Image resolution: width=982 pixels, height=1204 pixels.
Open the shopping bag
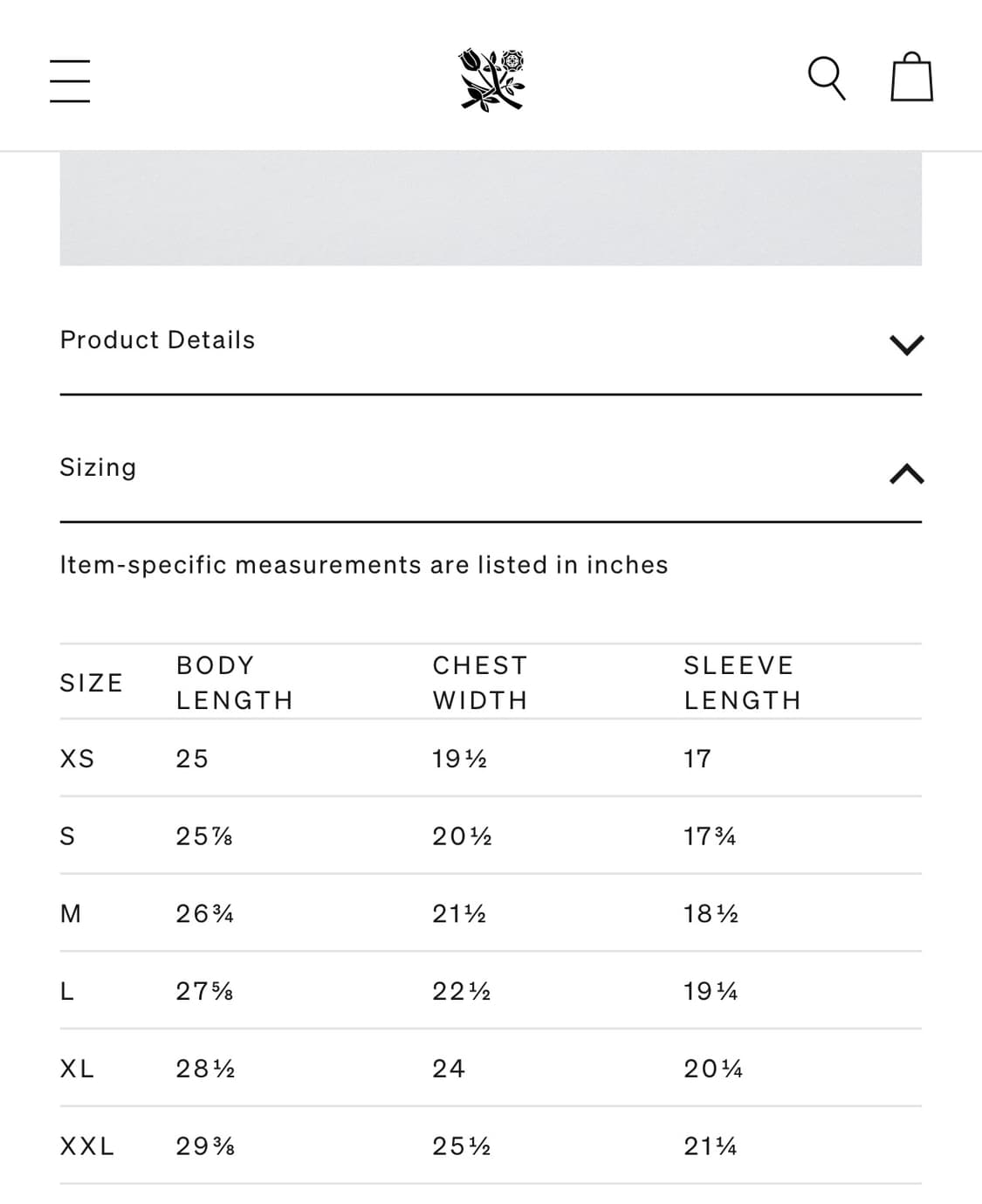coord(911,79)
